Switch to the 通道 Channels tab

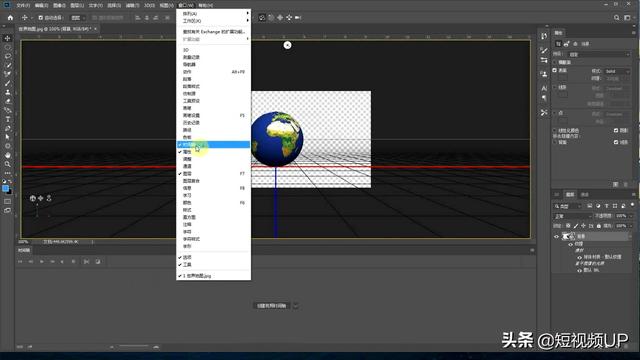coord(584,194)
